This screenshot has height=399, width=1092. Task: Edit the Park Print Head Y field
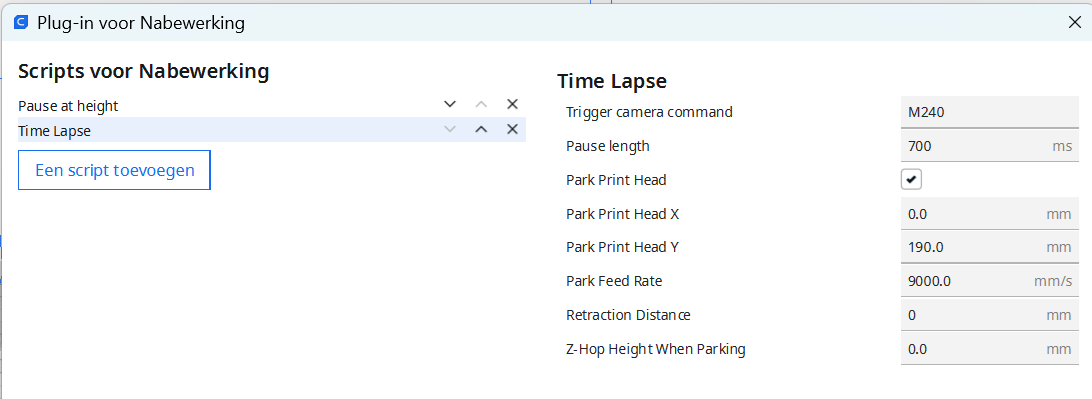click(990, 247)
